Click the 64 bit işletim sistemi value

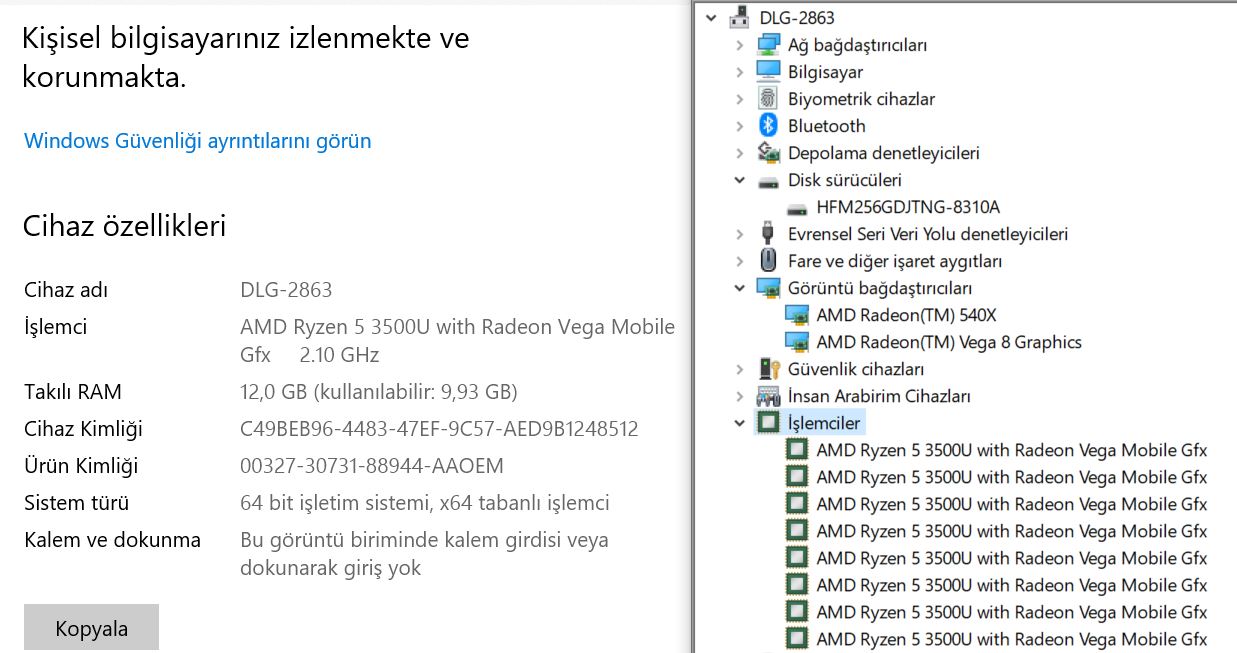click(425, 503)
